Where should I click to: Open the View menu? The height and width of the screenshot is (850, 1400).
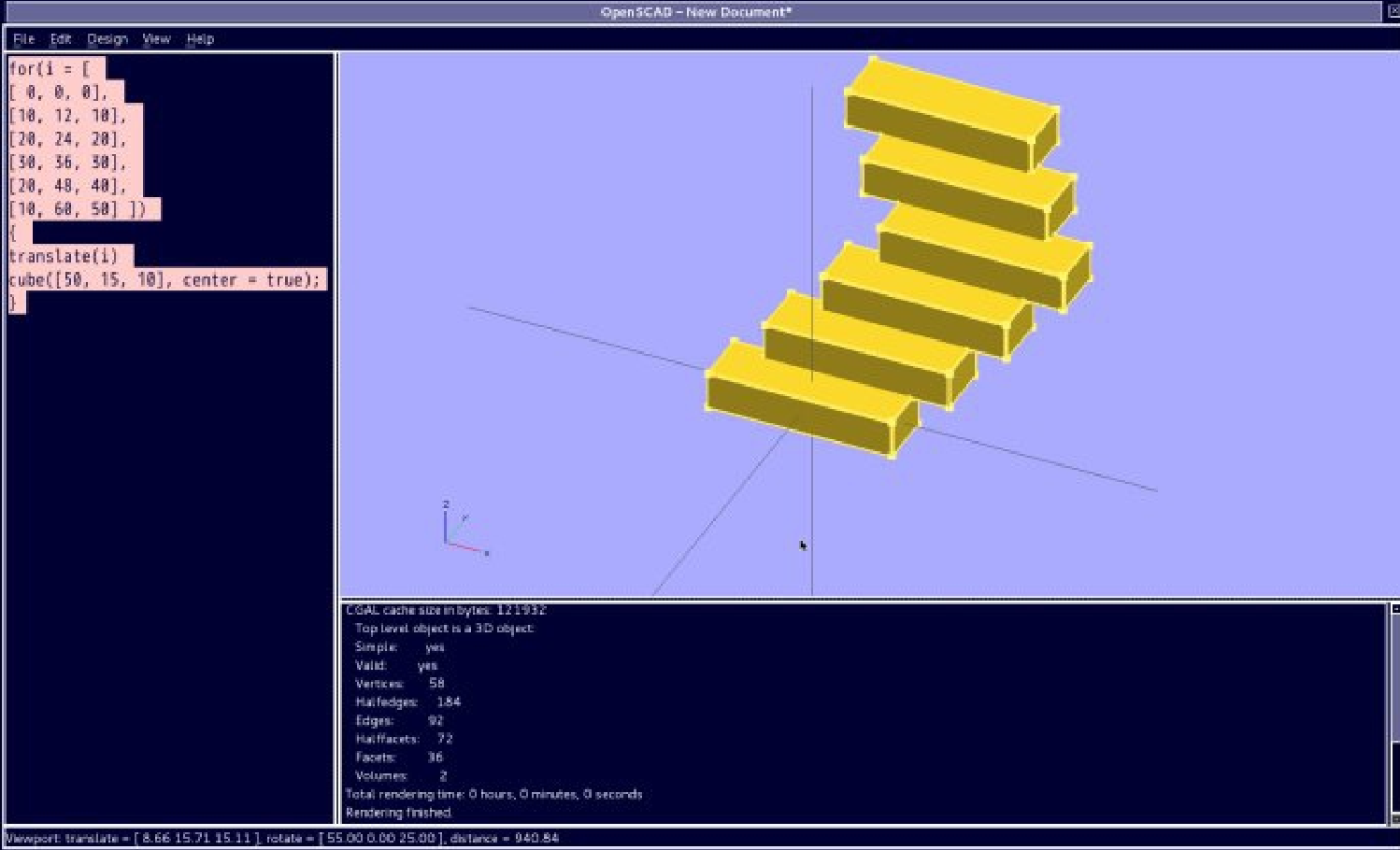coord(156,39)
